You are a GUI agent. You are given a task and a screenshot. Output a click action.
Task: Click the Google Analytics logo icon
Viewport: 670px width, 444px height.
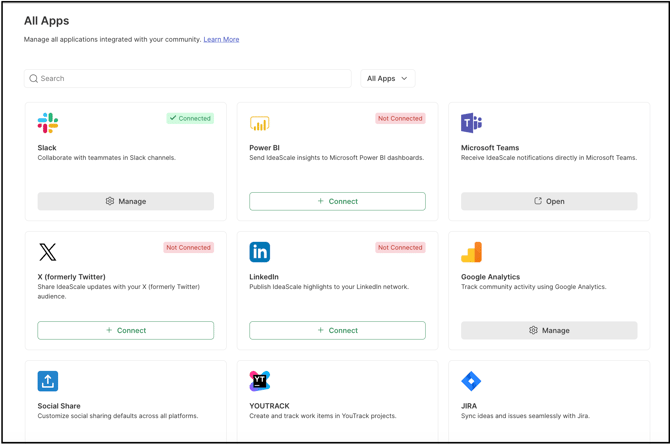point(471,252)
